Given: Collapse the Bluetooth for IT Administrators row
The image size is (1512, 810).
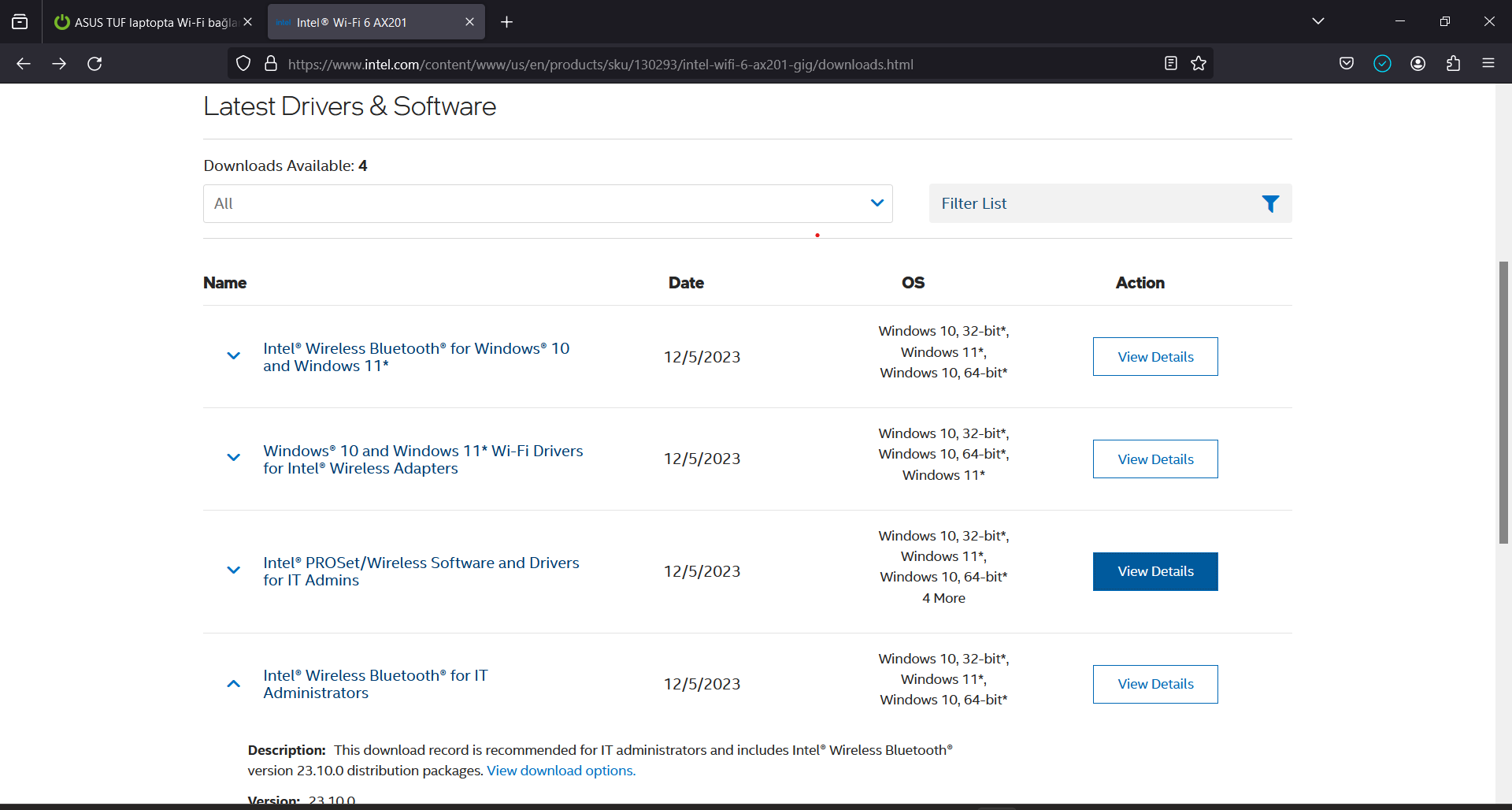Looking at the screenshot, I should [233, 684].
